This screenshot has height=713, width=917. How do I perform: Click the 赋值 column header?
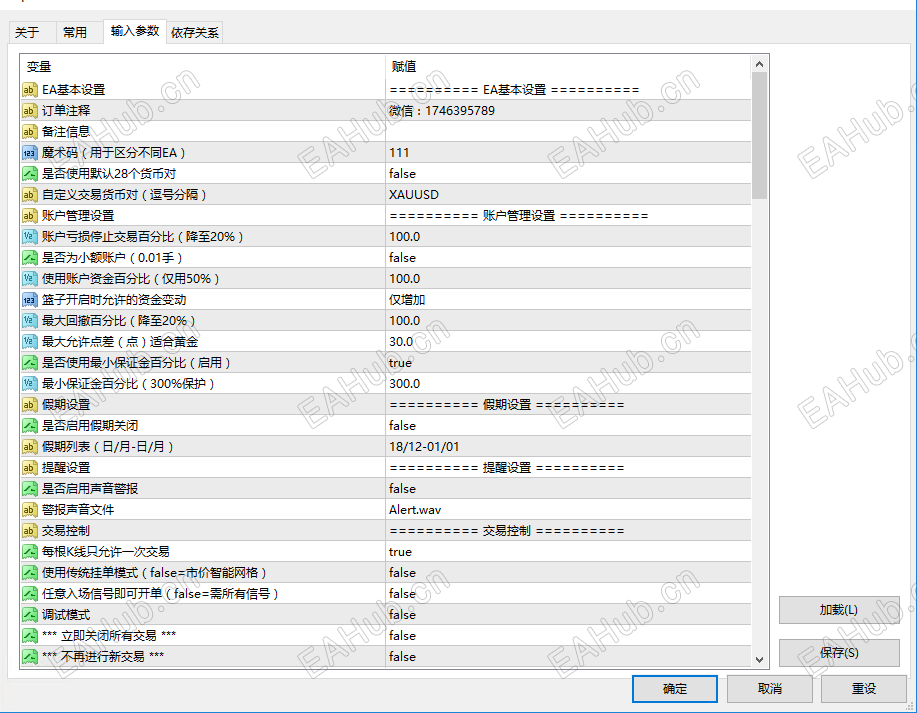tap(568, 67)
